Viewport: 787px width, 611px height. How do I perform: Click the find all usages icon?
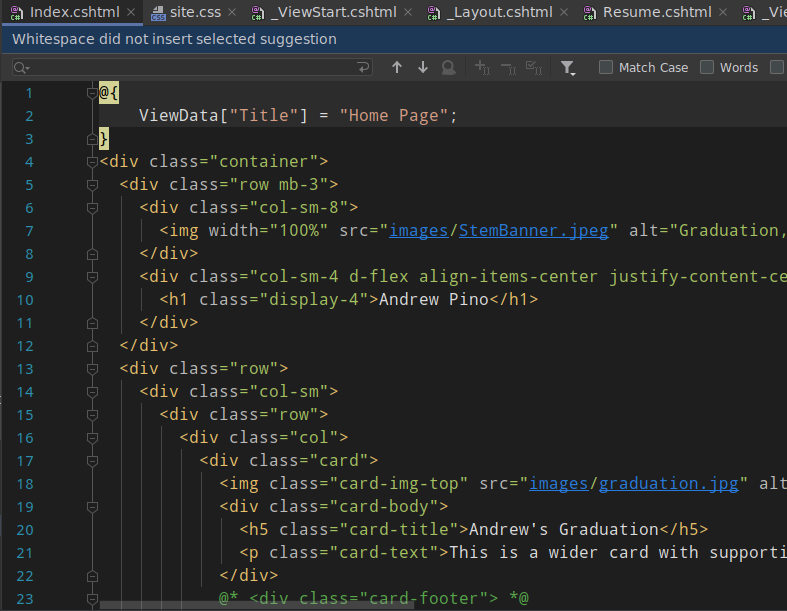click(x=448, y=67)
